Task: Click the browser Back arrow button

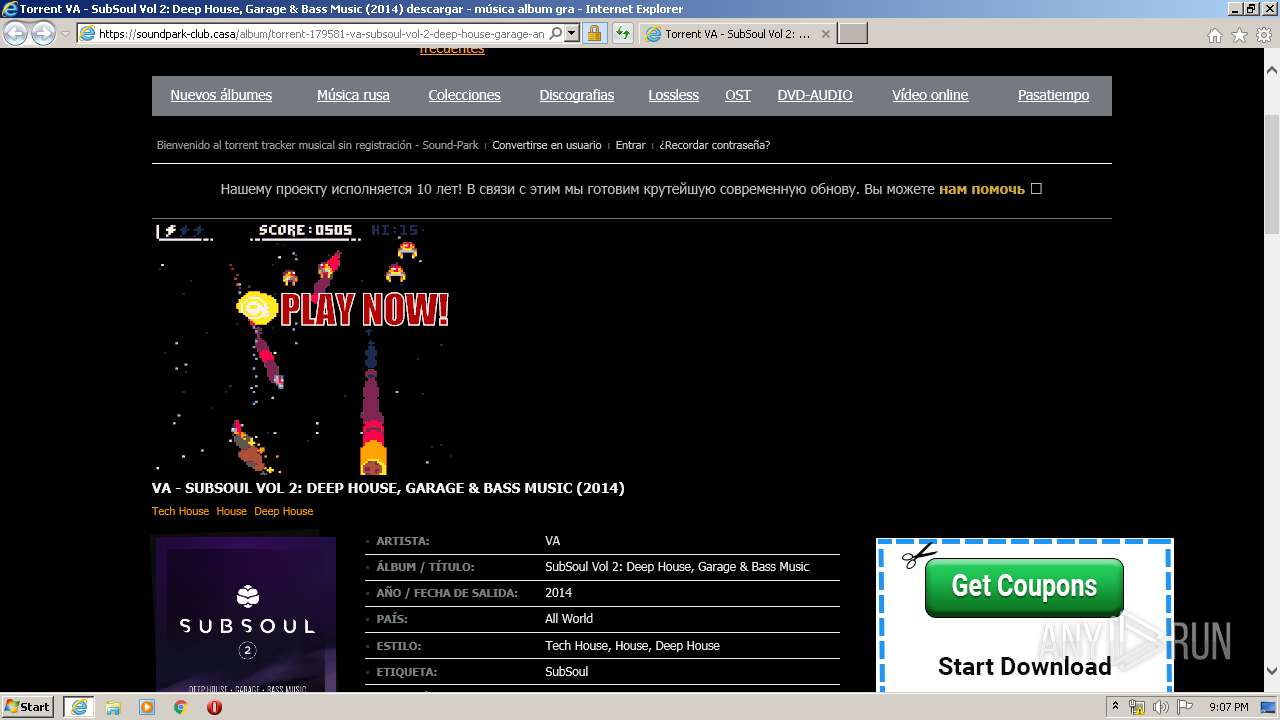Action: 15,34
